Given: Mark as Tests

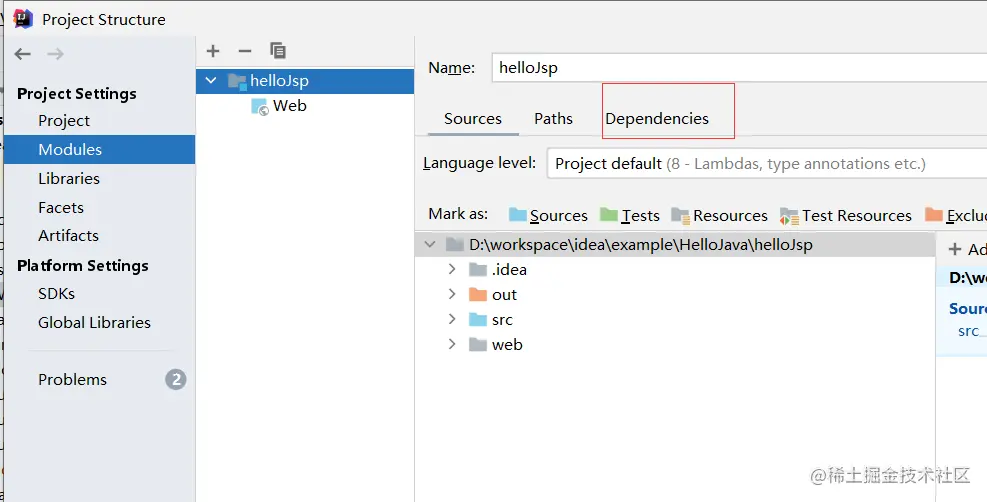Looking at the screenshot, I should coord(629,215).
